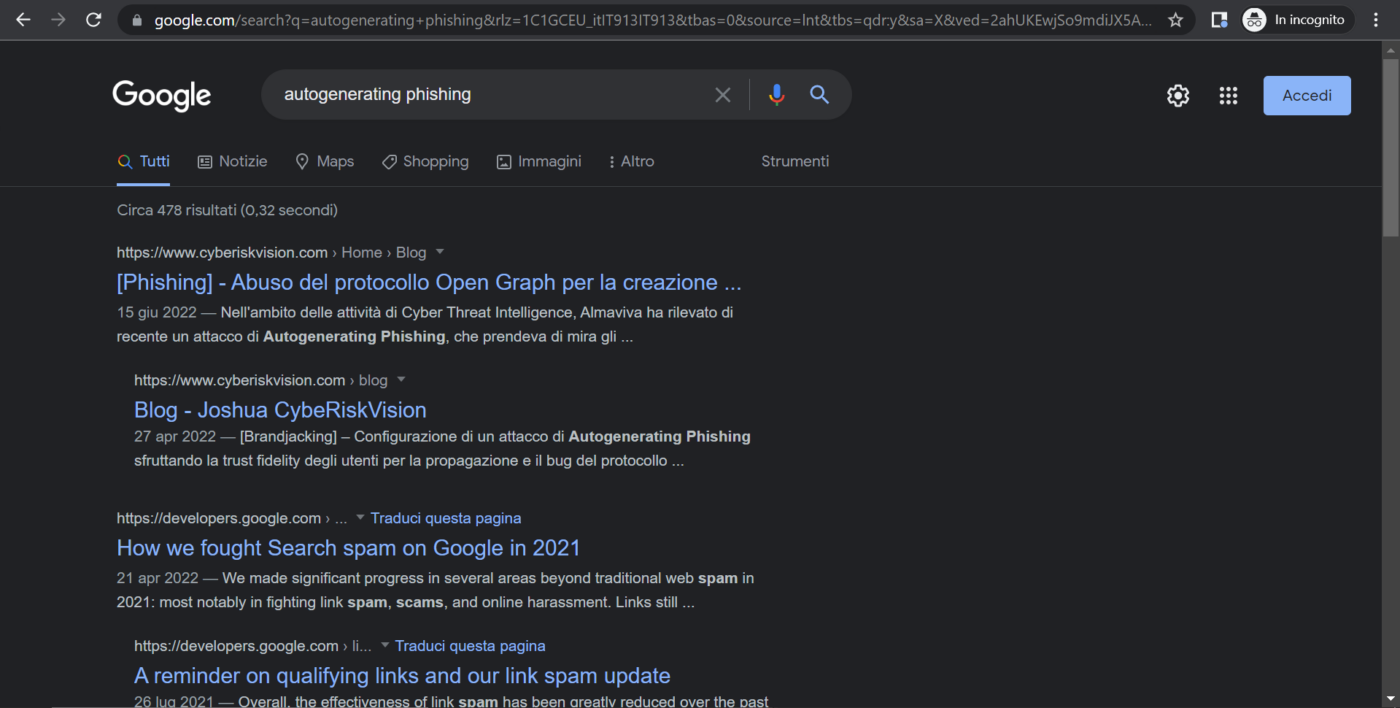1400x708 pixels.
Task: Click the '27 apr 2022' result snippet
Action: pyautogui.click(x=442, y=449)
